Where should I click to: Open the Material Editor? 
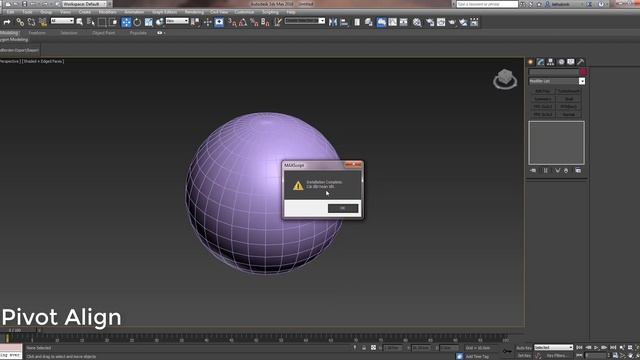point(417,22)
